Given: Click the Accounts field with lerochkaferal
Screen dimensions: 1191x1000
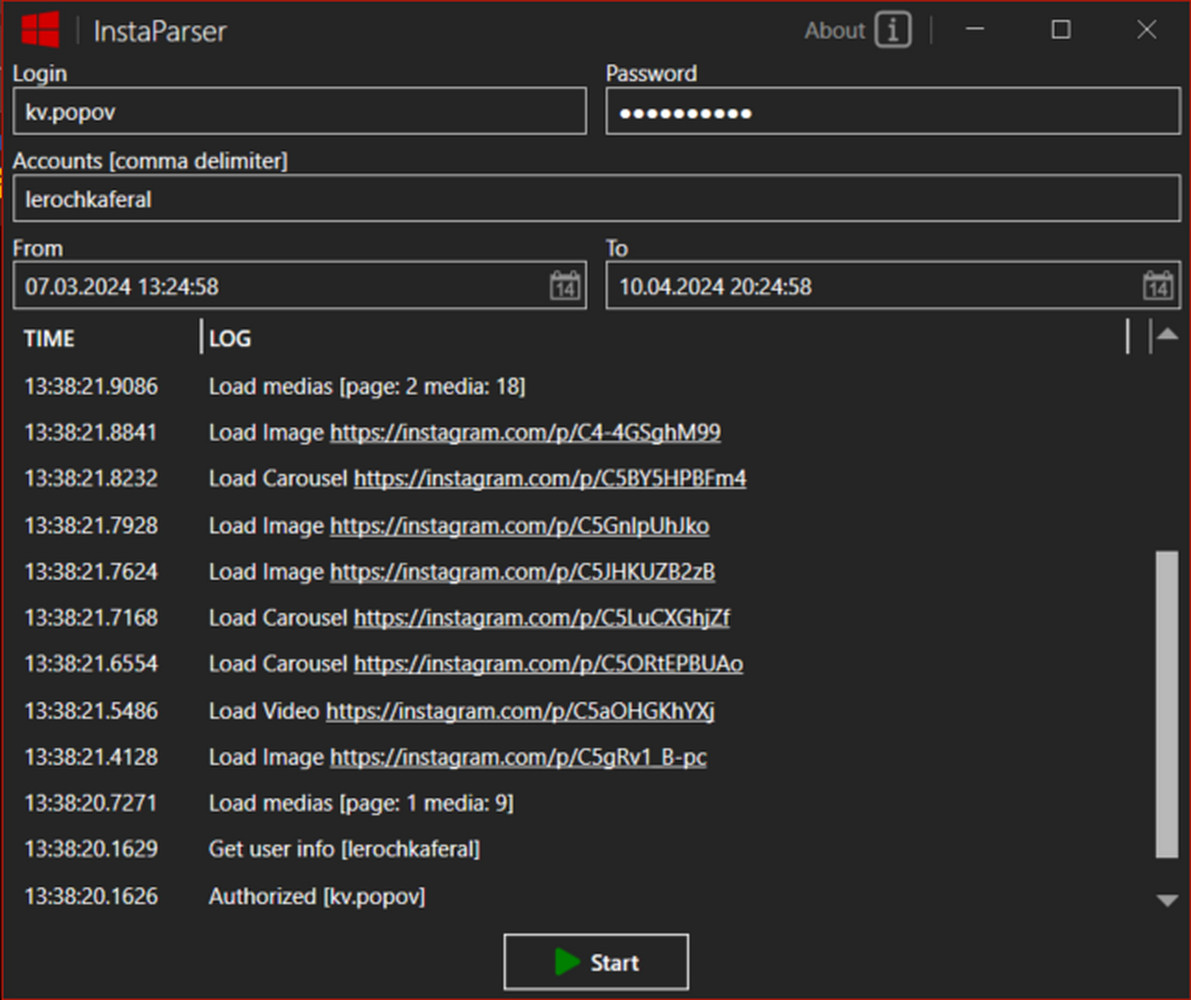Looking at the screenshot, I should click(596, 199).
